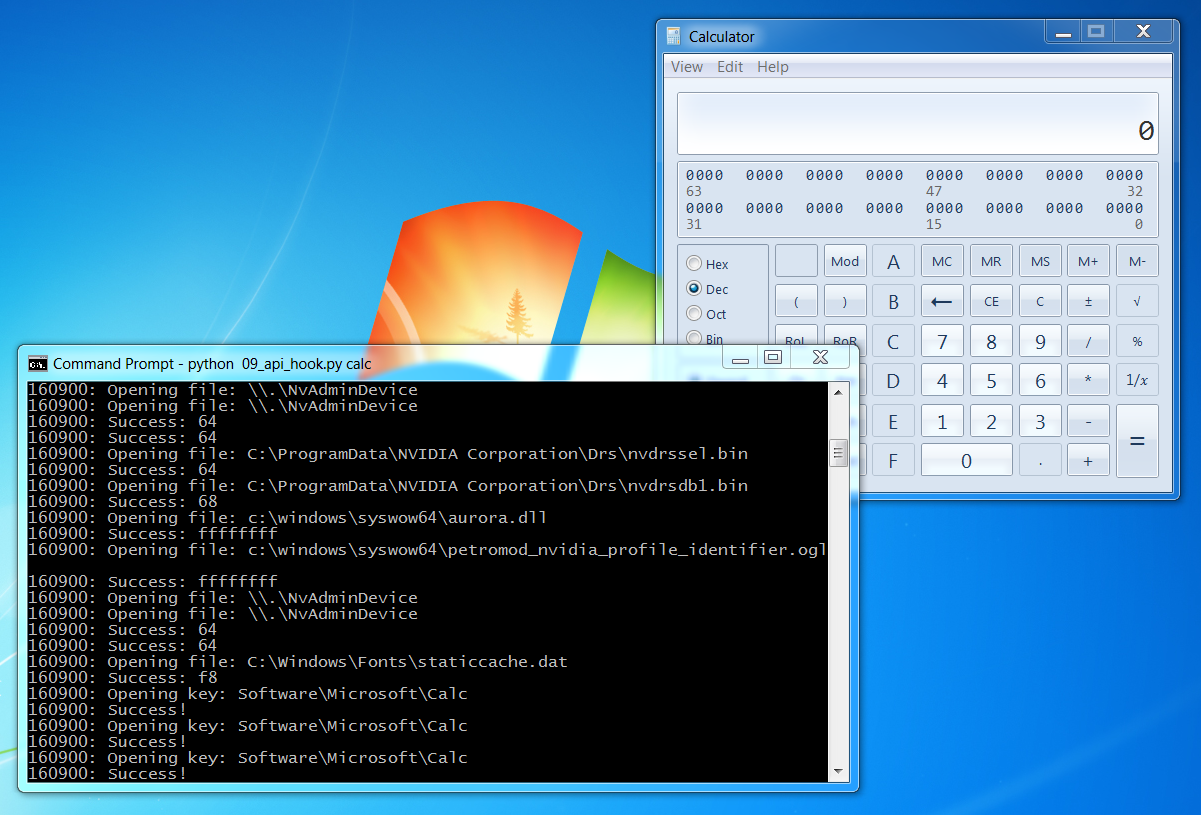Click the Calculator result display field
1201x815 pixels.
click(x=917, y=124)
